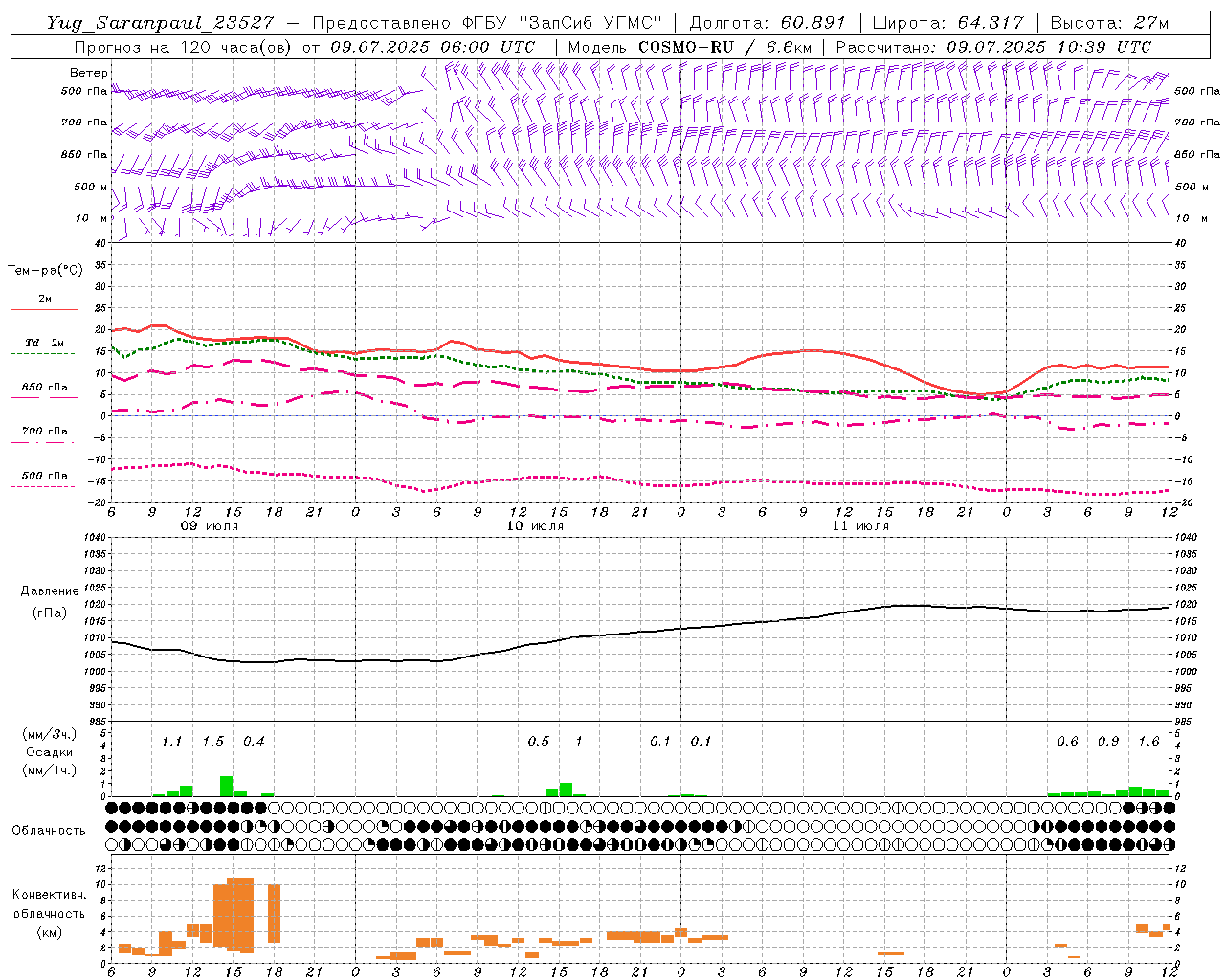Click the Облачность cloud cover label
Screen dimensions: 1225x980
click(x=49, y=831)
